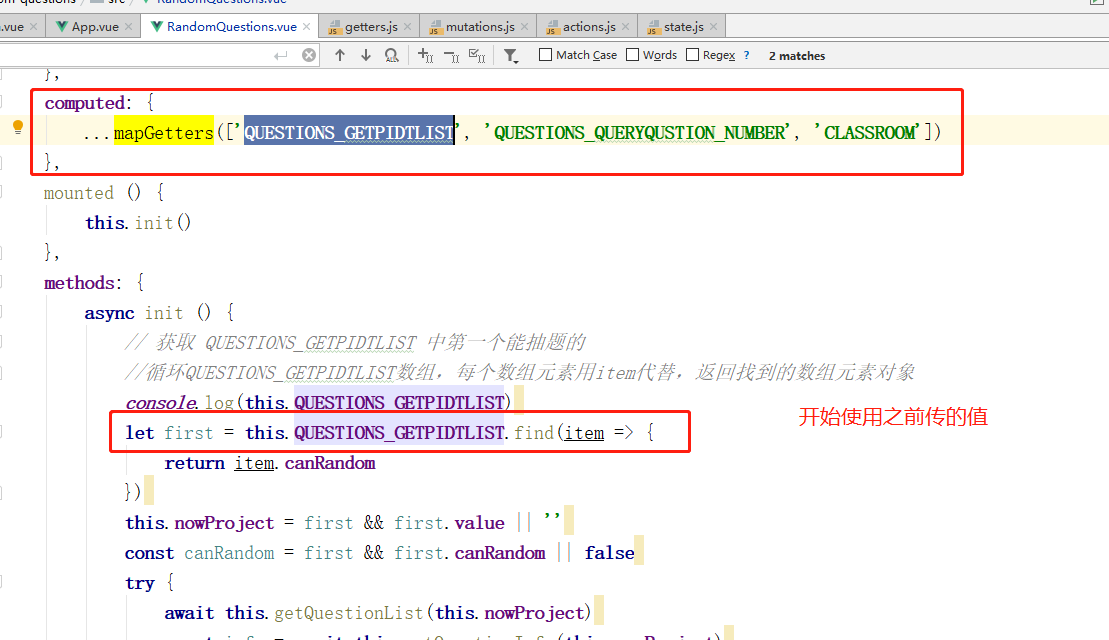Close the getters.js tab
This screenshot has width=1109, height=640.
(x=407, y=27)
